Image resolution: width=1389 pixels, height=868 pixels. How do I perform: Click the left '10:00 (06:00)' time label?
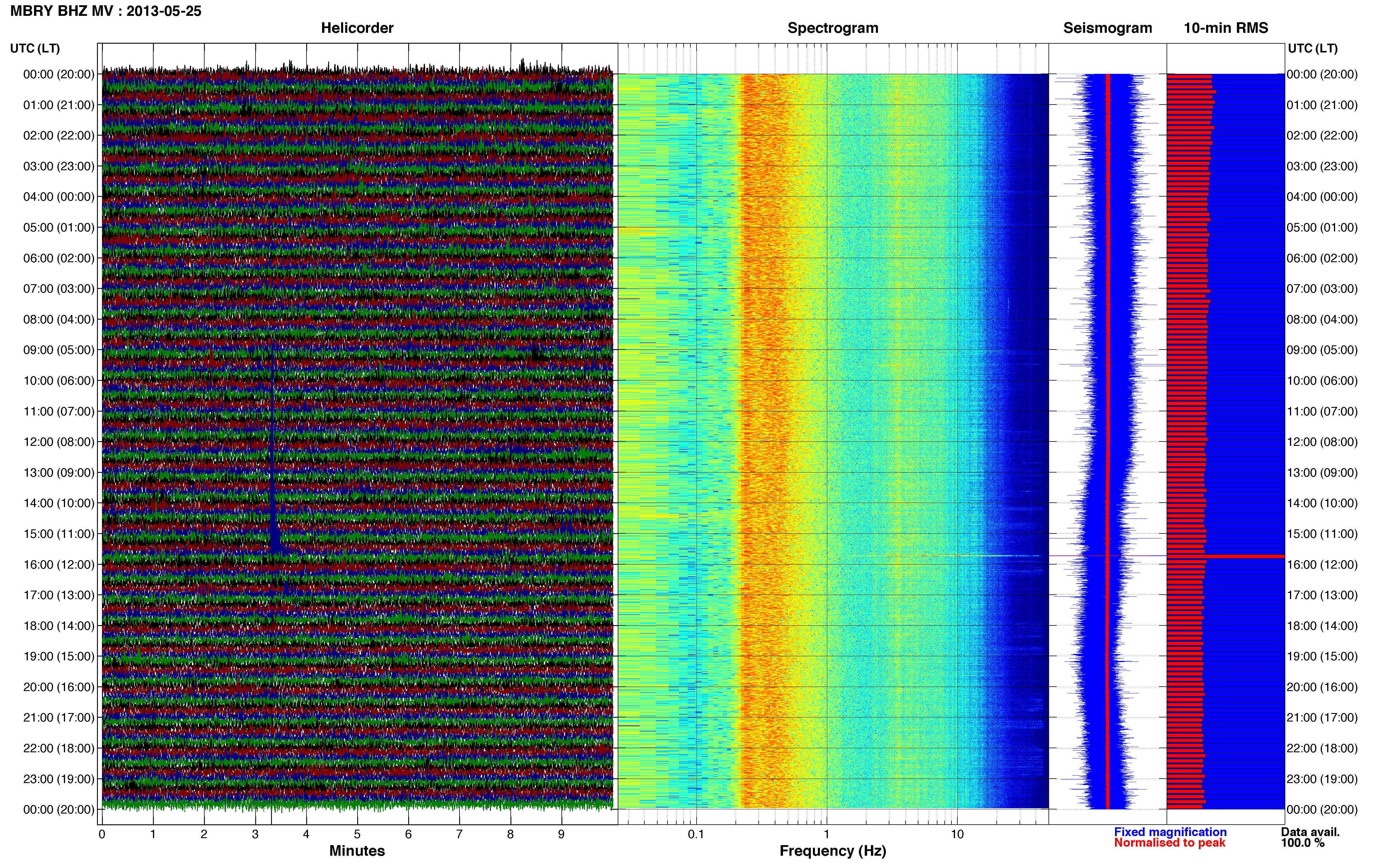click(x=59, y=381)
